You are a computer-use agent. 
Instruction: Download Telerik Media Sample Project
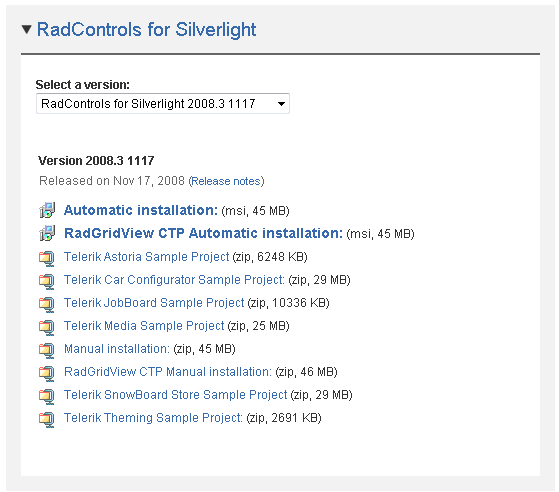tap(144, 326)
